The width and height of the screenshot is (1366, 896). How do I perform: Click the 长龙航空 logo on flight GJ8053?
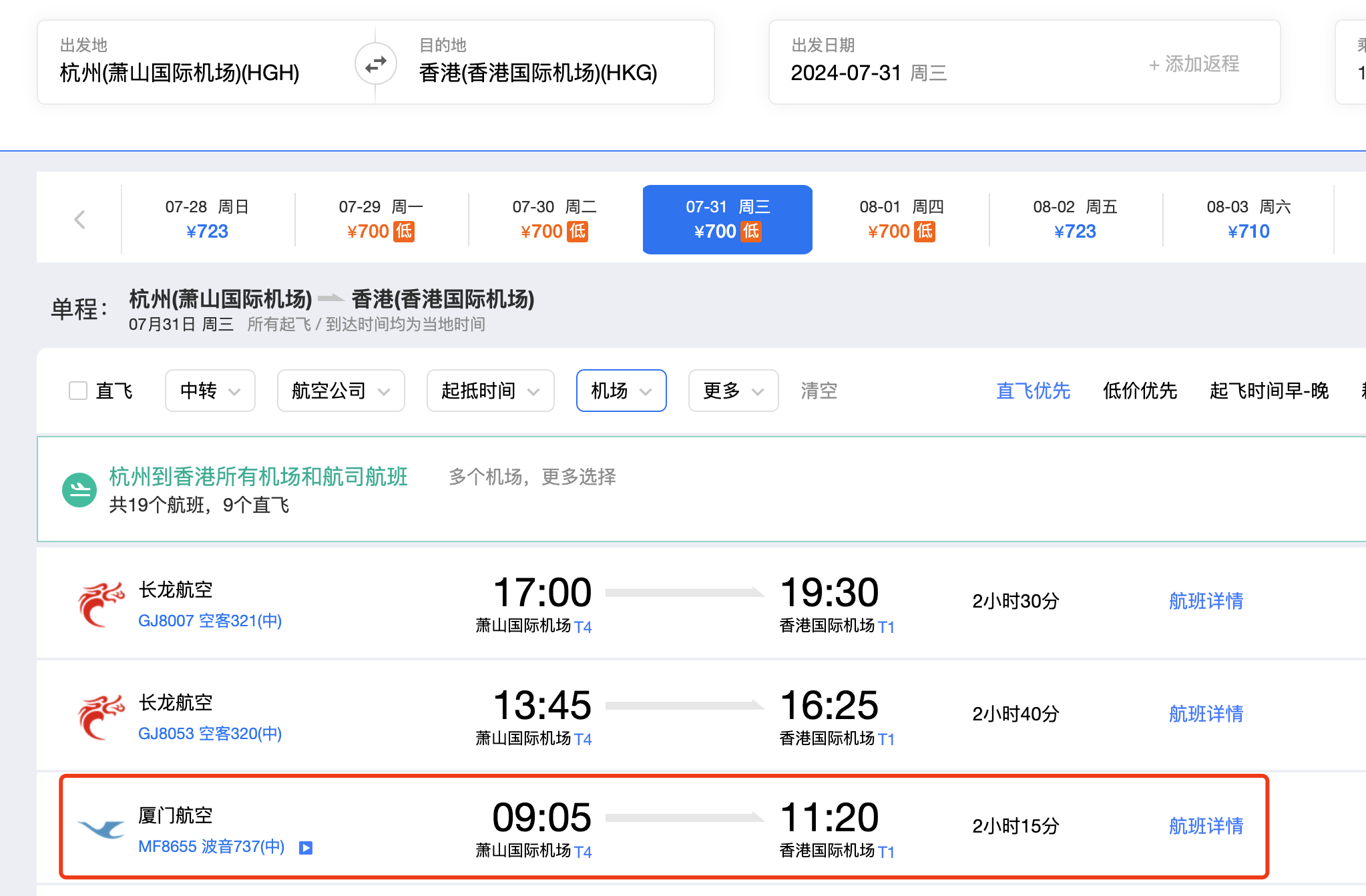point(101,718)
